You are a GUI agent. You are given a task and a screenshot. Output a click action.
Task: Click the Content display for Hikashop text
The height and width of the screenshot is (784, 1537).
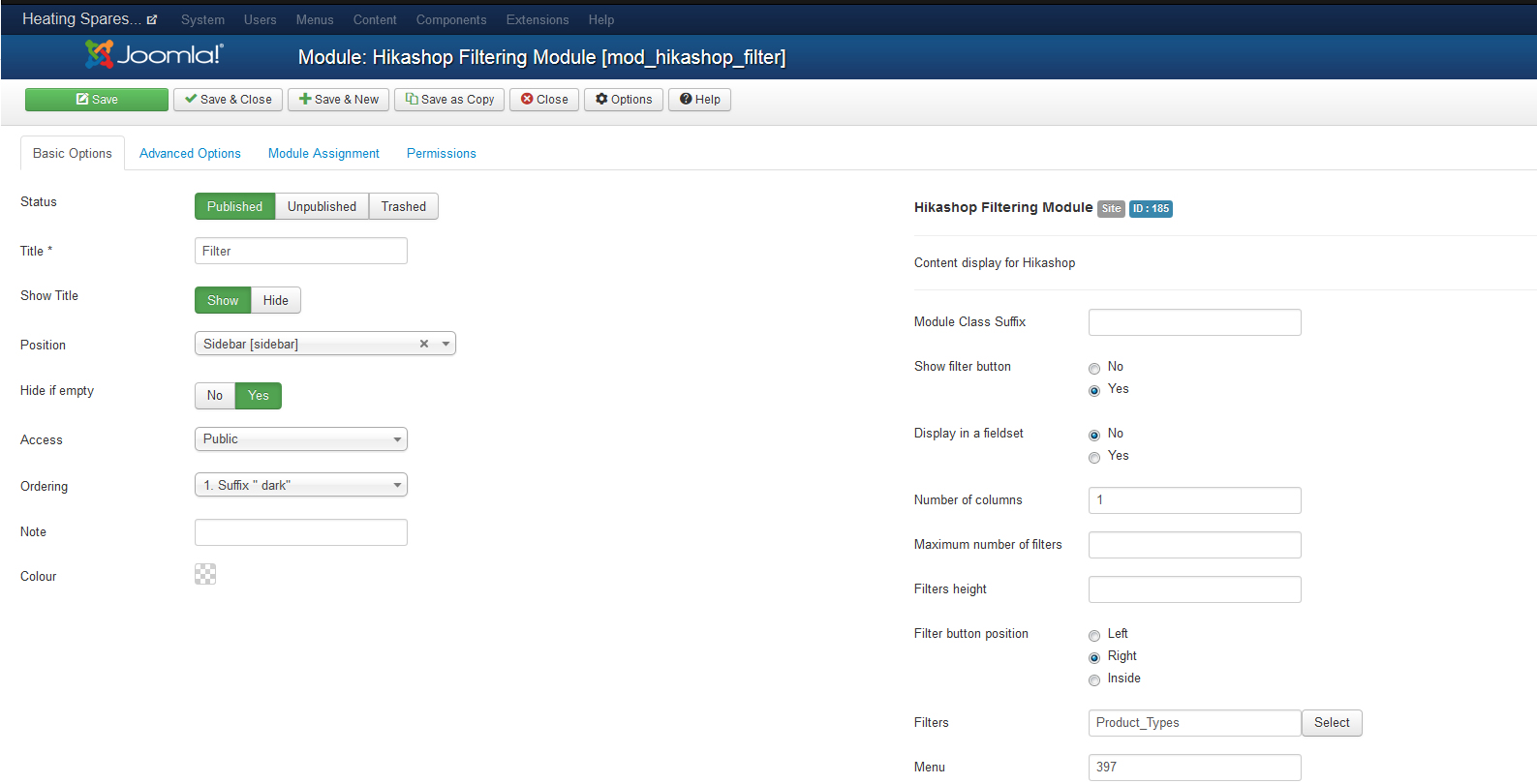click(995, 262)
